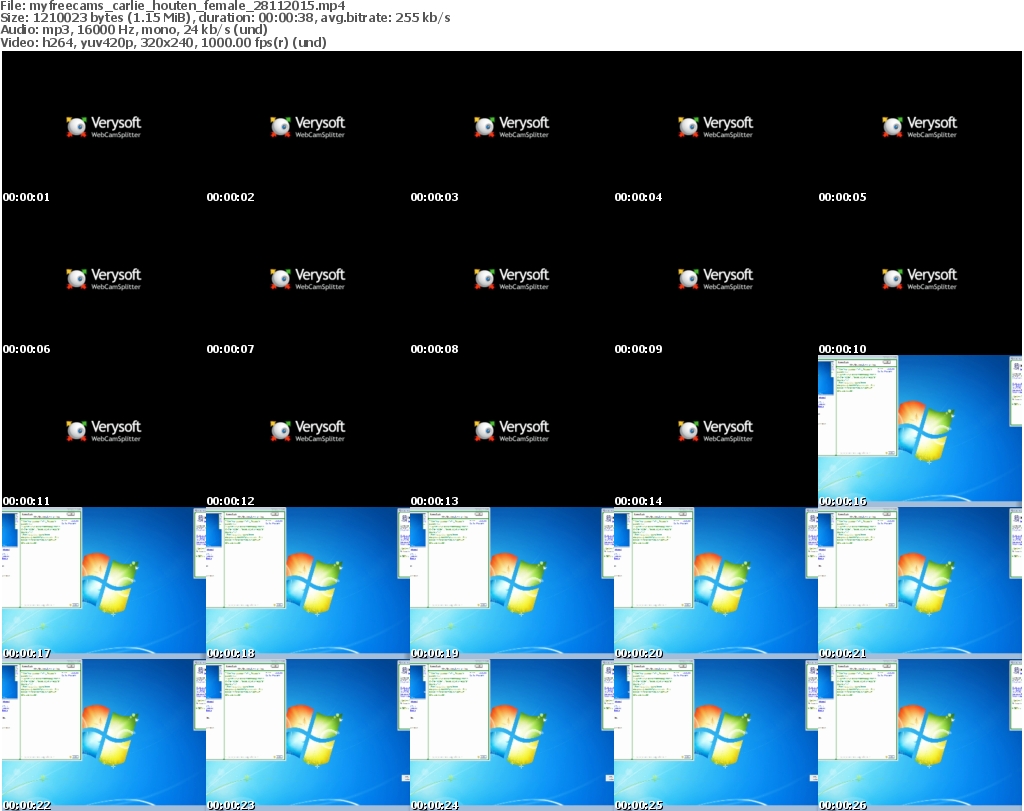Choose the thumbnail at 00:00:19
This screenshot has height=811, width=1024.
(x=512, y=584)
